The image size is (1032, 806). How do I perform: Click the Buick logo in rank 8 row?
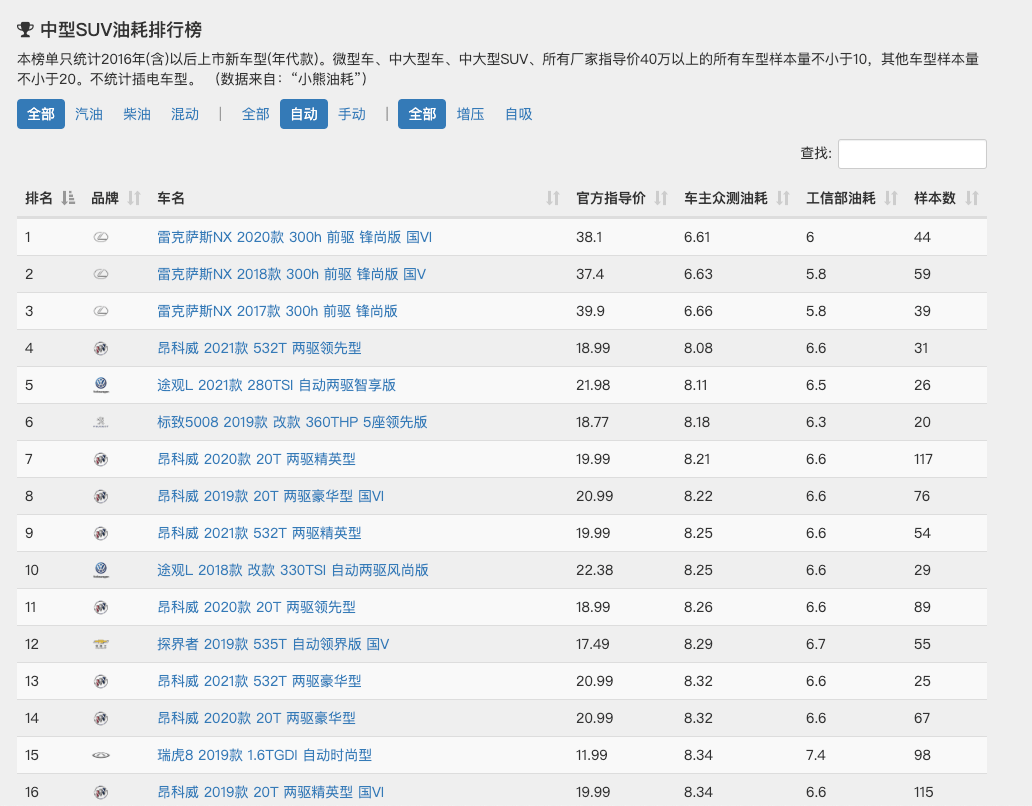[x=101, y=496]
